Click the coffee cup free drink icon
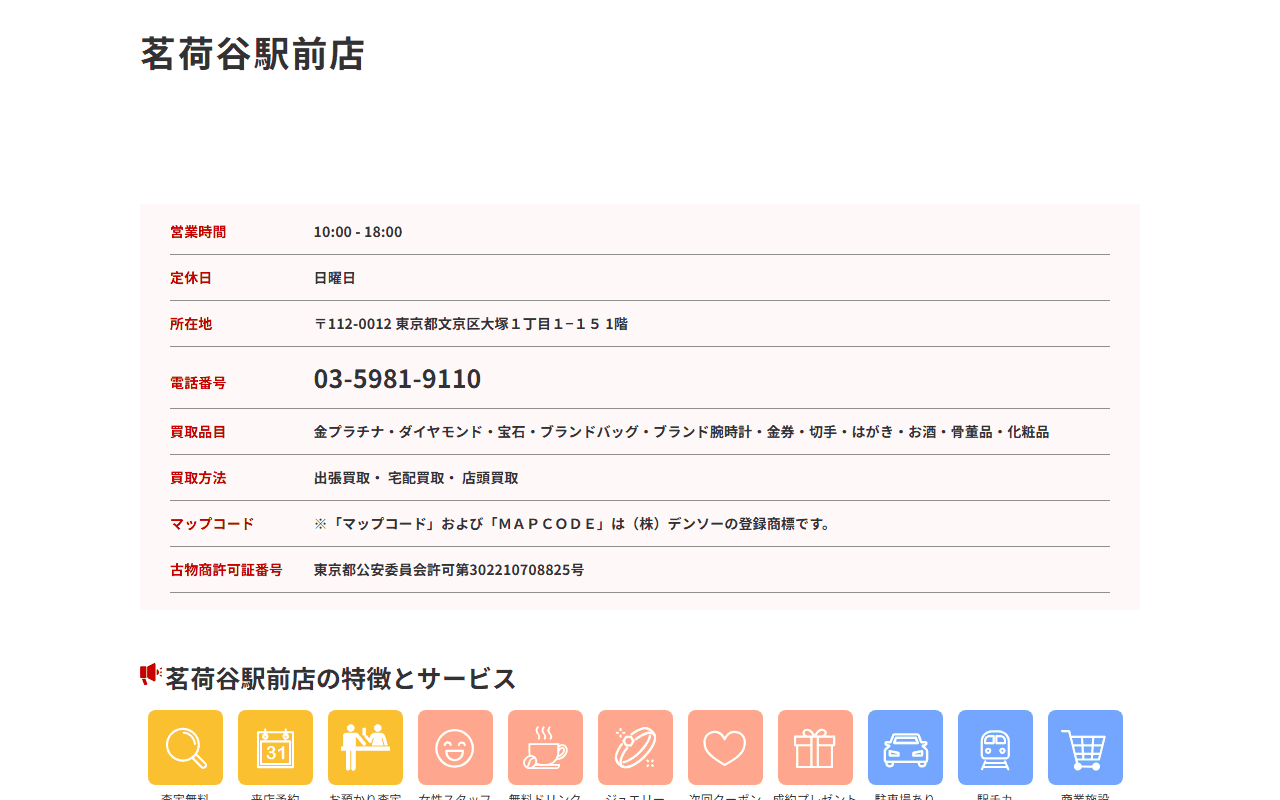 click(x=545, y=747)
